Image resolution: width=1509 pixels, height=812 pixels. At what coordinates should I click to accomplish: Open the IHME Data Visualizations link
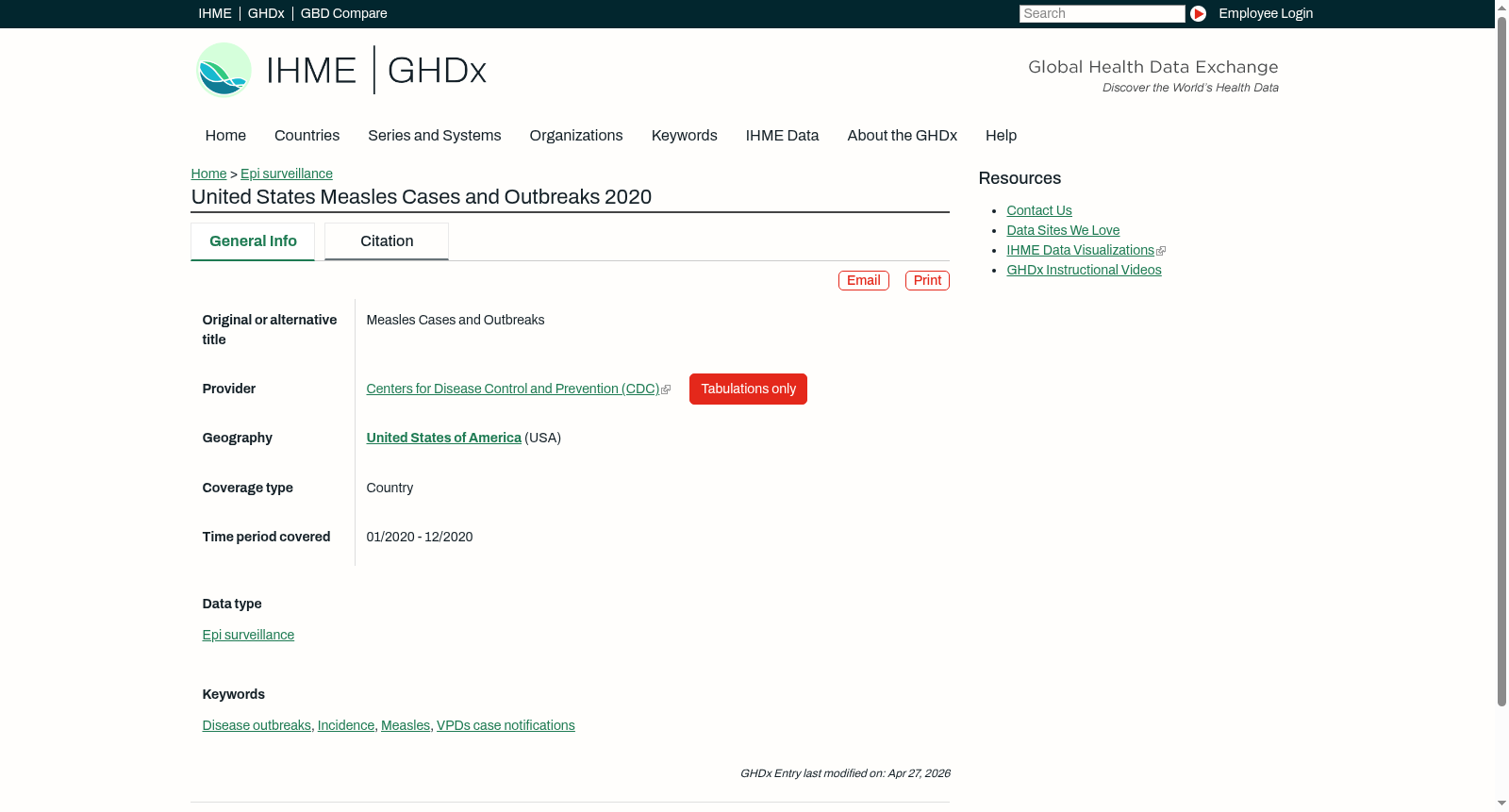point(1080,250)
